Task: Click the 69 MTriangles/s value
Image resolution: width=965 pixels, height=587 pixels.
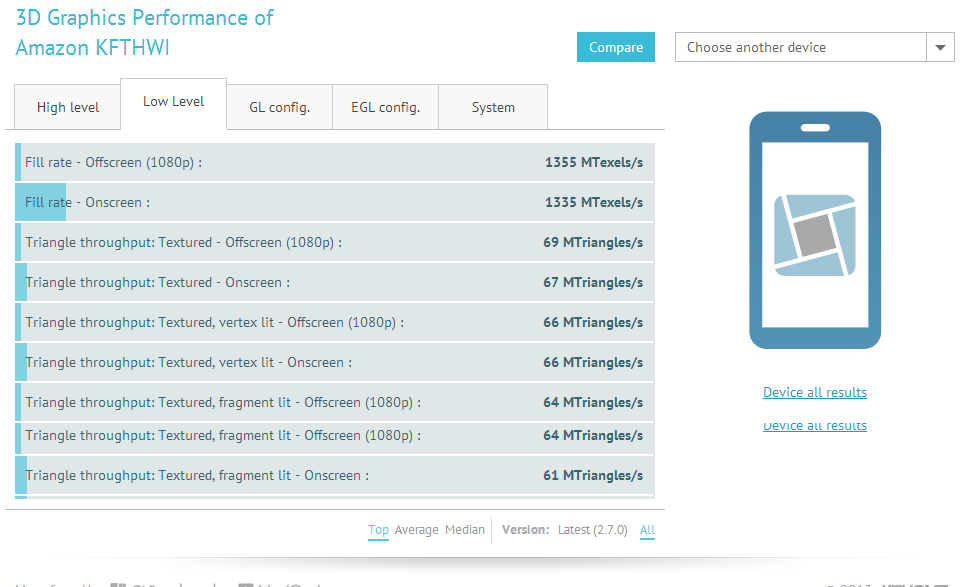Action: click(593, 242)
